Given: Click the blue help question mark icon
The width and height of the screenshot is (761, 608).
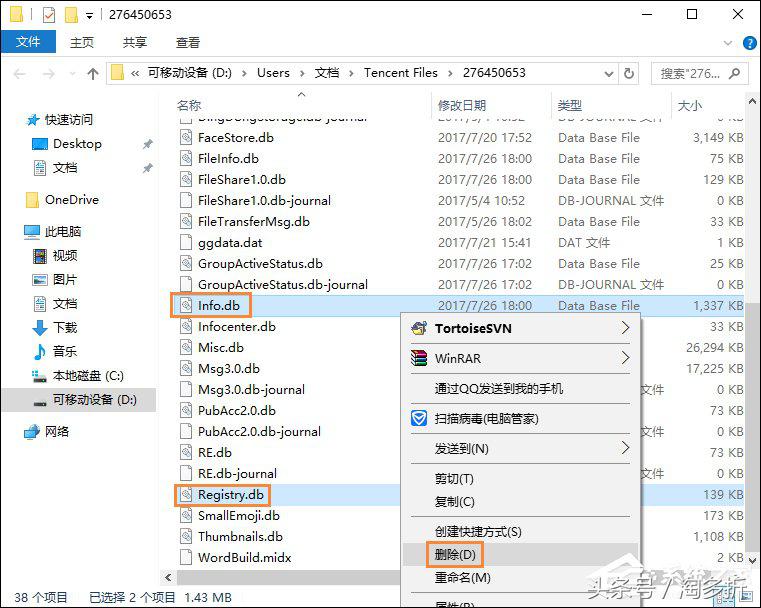Looking at the screenshot, I should click(749, 43).
